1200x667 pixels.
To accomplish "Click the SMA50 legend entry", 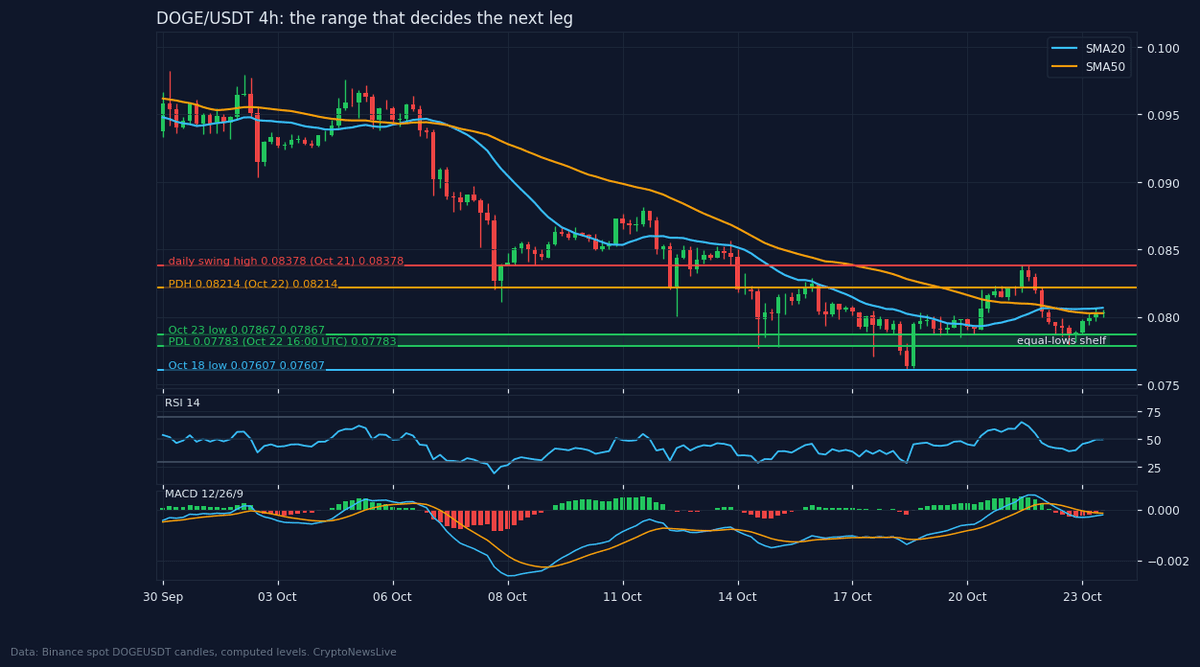I will coord(1091,67).
